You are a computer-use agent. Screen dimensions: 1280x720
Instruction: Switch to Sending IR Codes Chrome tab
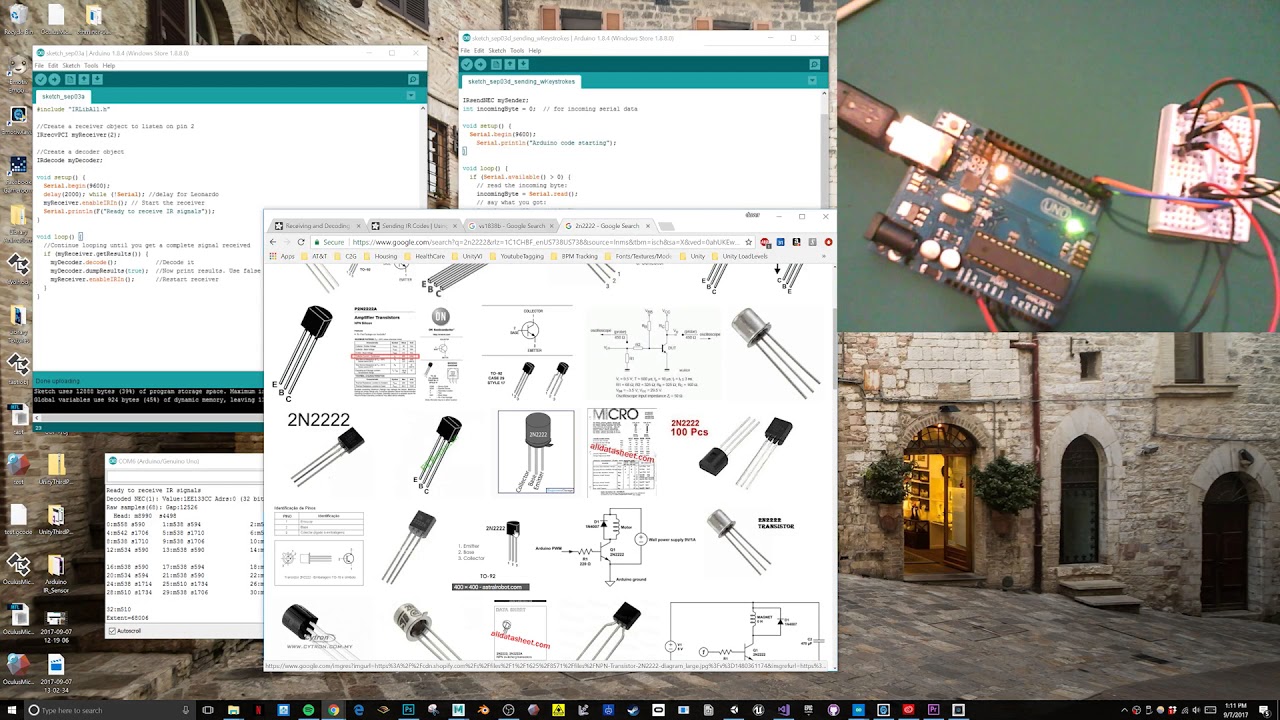click(x=413, y=226)
